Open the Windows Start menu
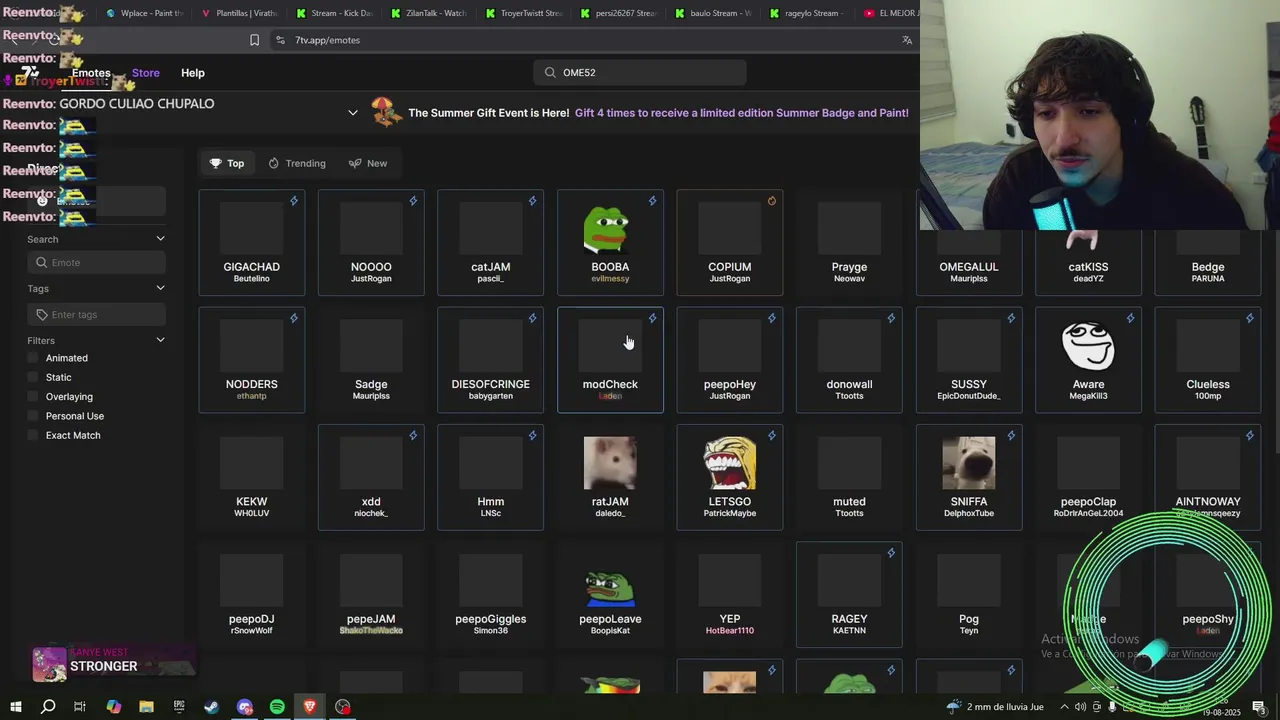Viewport: 1280px width, 720px height. coord(15,707)
